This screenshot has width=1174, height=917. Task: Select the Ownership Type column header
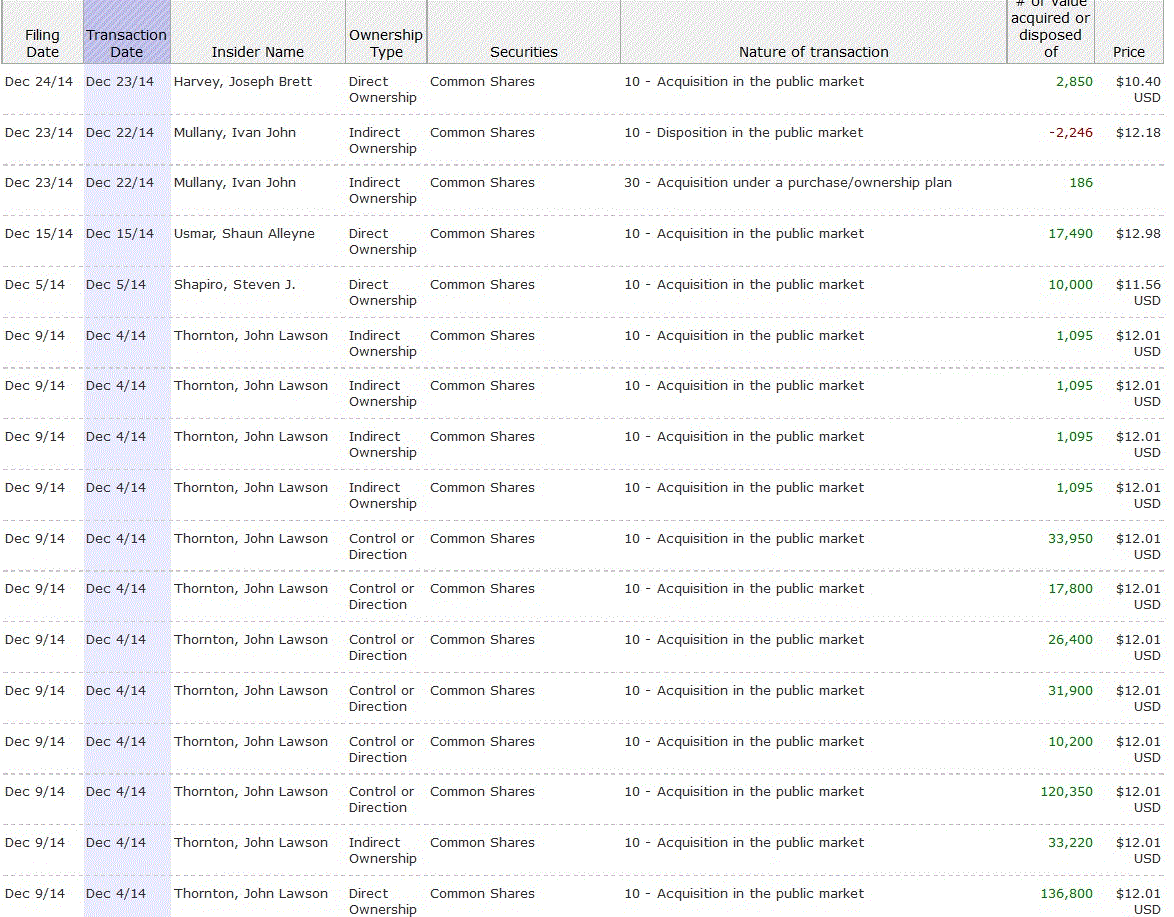385,43
